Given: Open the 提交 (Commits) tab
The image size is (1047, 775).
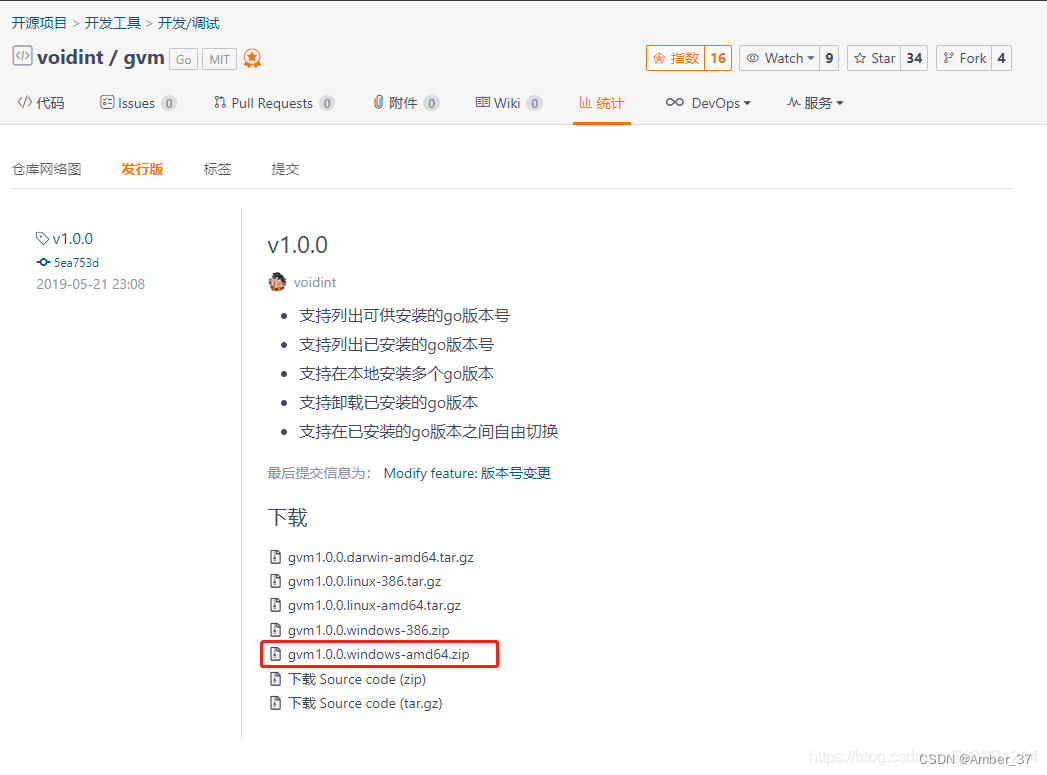Looking at the screenshot, I should (285, 168).
